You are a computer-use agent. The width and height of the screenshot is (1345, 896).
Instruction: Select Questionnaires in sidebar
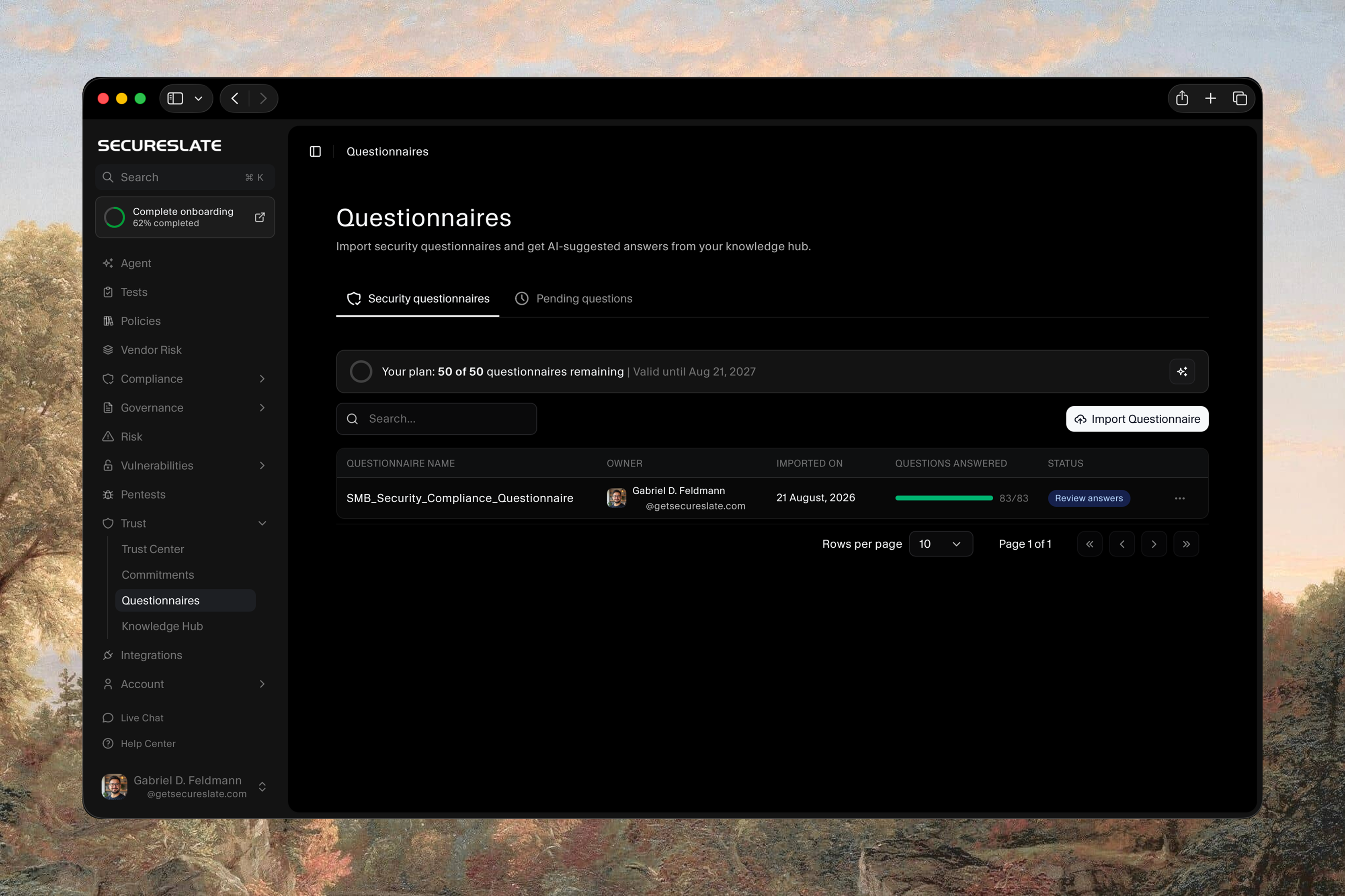click(185, 601)
